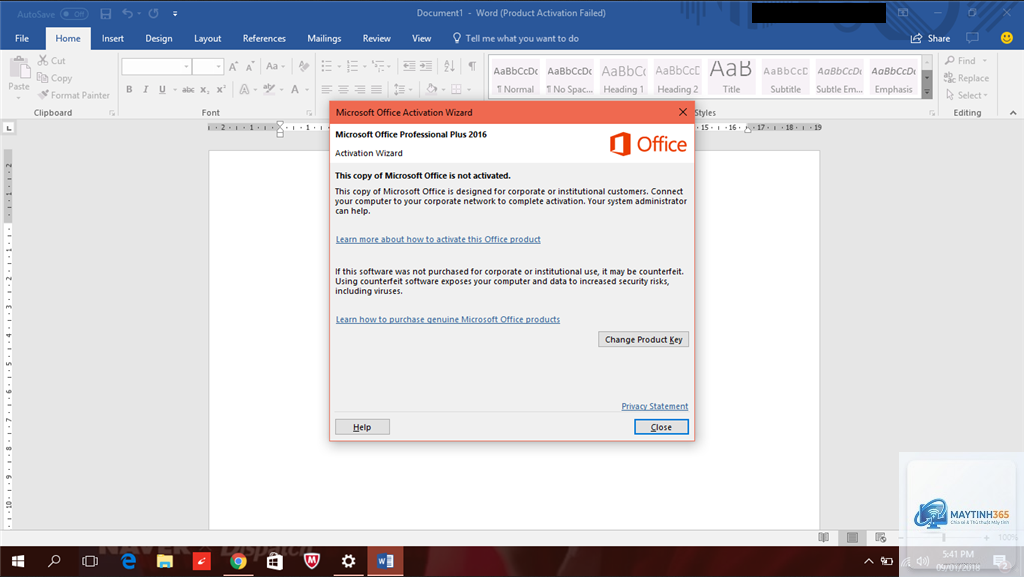
Task: Click the Text Highlight Color button
Action: coord(268,89)
